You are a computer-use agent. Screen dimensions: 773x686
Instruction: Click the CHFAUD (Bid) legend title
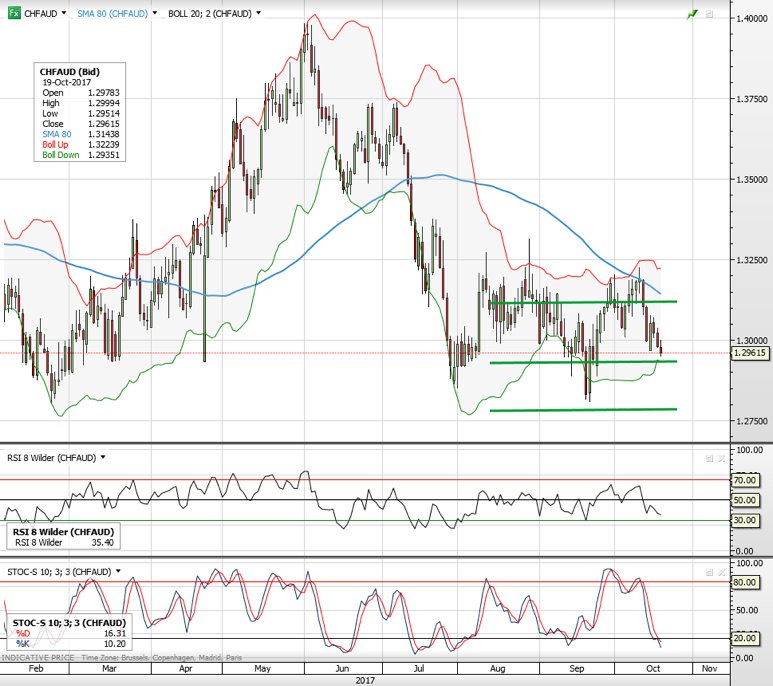[x=70, y=72]
